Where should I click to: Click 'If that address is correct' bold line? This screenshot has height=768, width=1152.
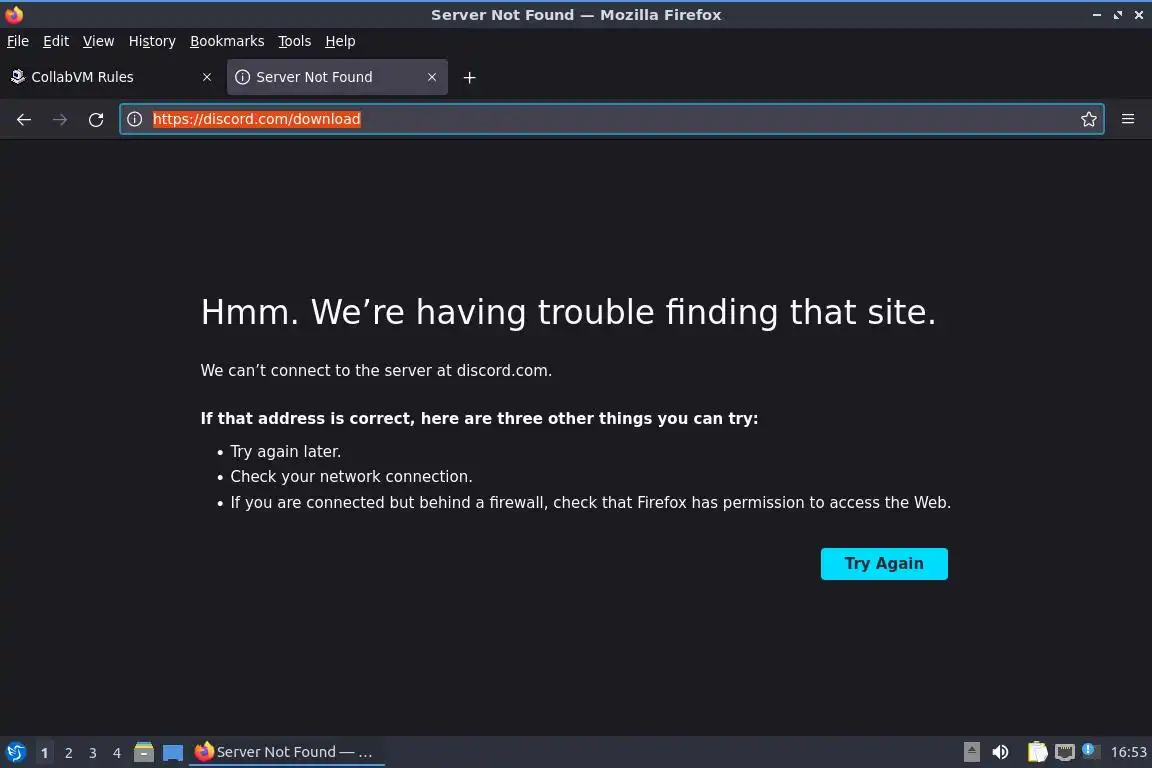click(479, 418)
